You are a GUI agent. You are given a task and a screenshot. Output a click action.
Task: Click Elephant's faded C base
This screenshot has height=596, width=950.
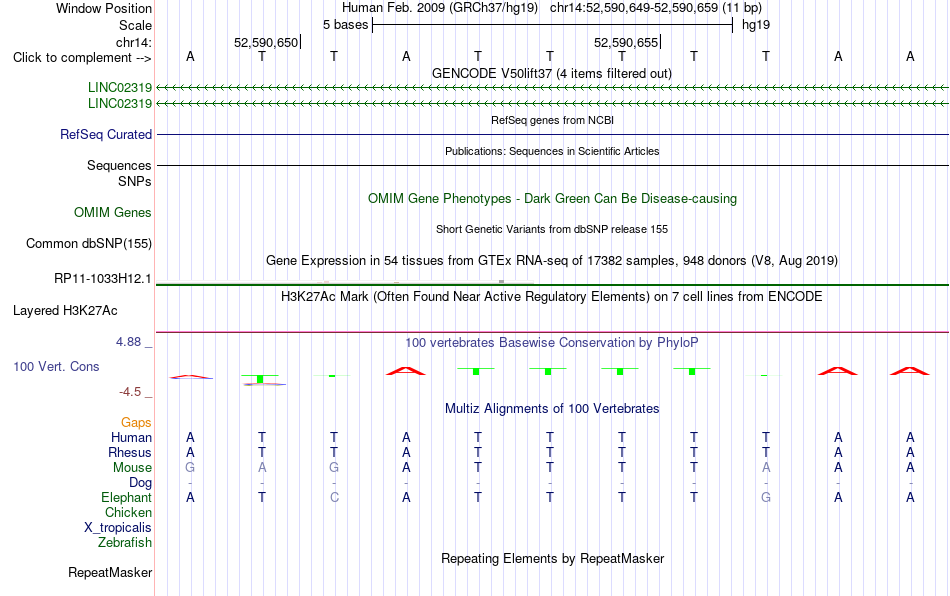334,497
